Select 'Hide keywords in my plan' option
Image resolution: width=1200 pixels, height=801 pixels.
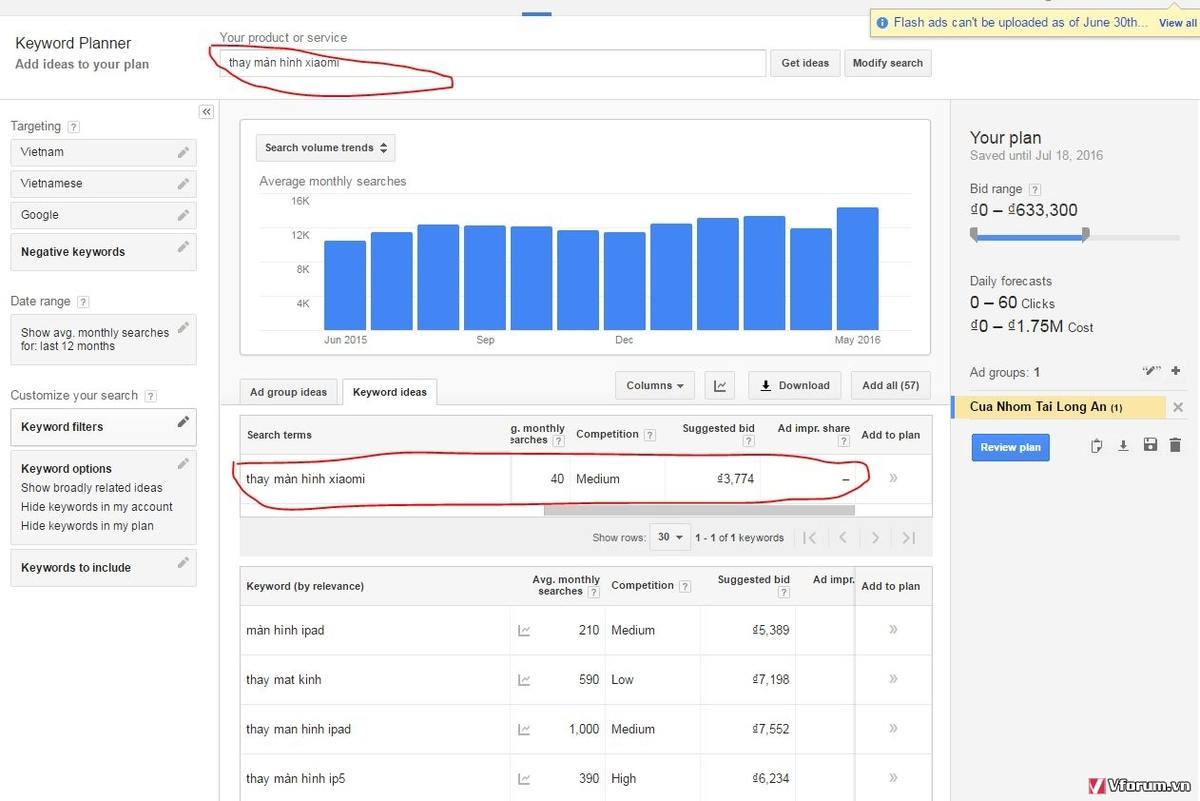pos(87,526)
